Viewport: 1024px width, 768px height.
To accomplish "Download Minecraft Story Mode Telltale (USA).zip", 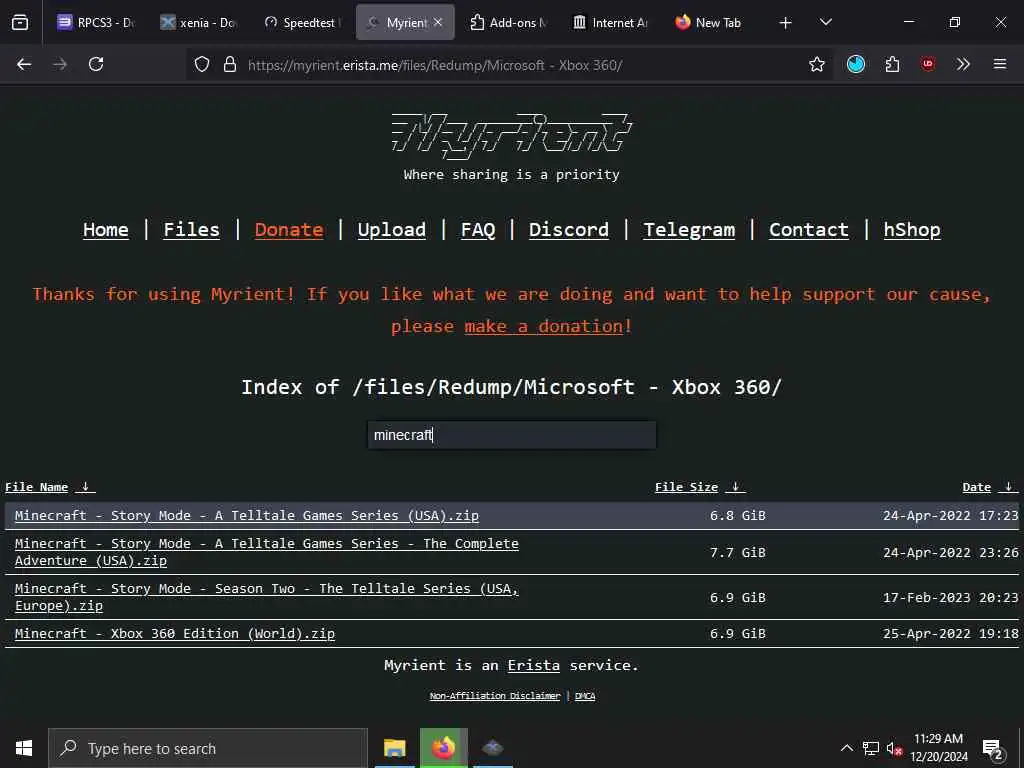I will 247,515.
